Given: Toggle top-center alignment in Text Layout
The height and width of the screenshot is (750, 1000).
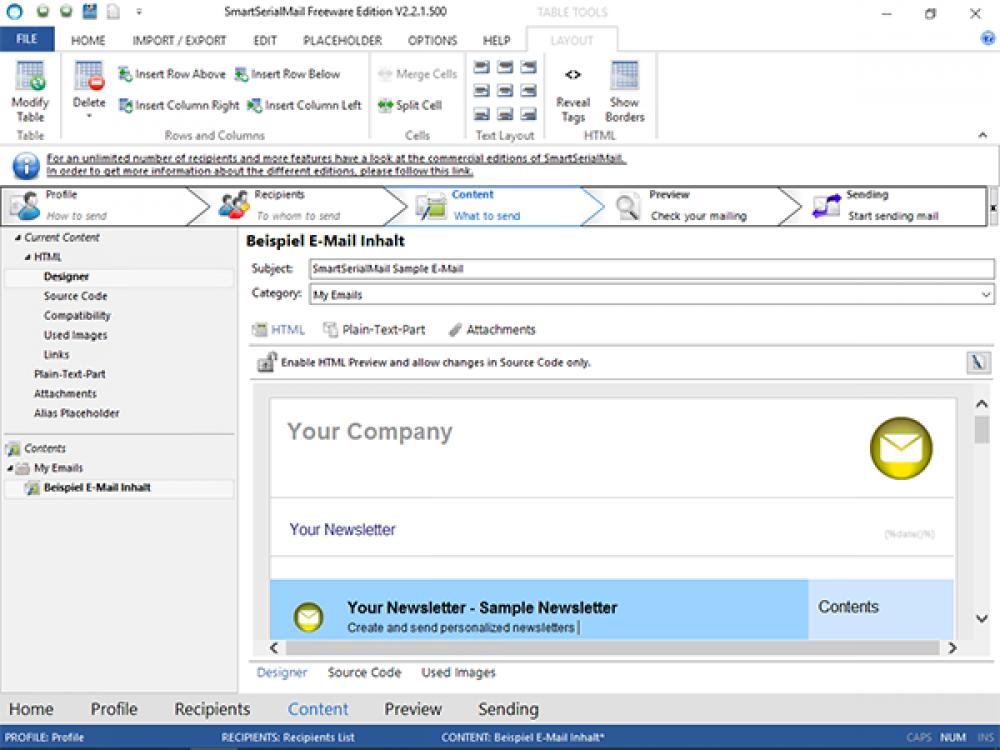Looking at the screenshot, I should [x=504, y=66].
